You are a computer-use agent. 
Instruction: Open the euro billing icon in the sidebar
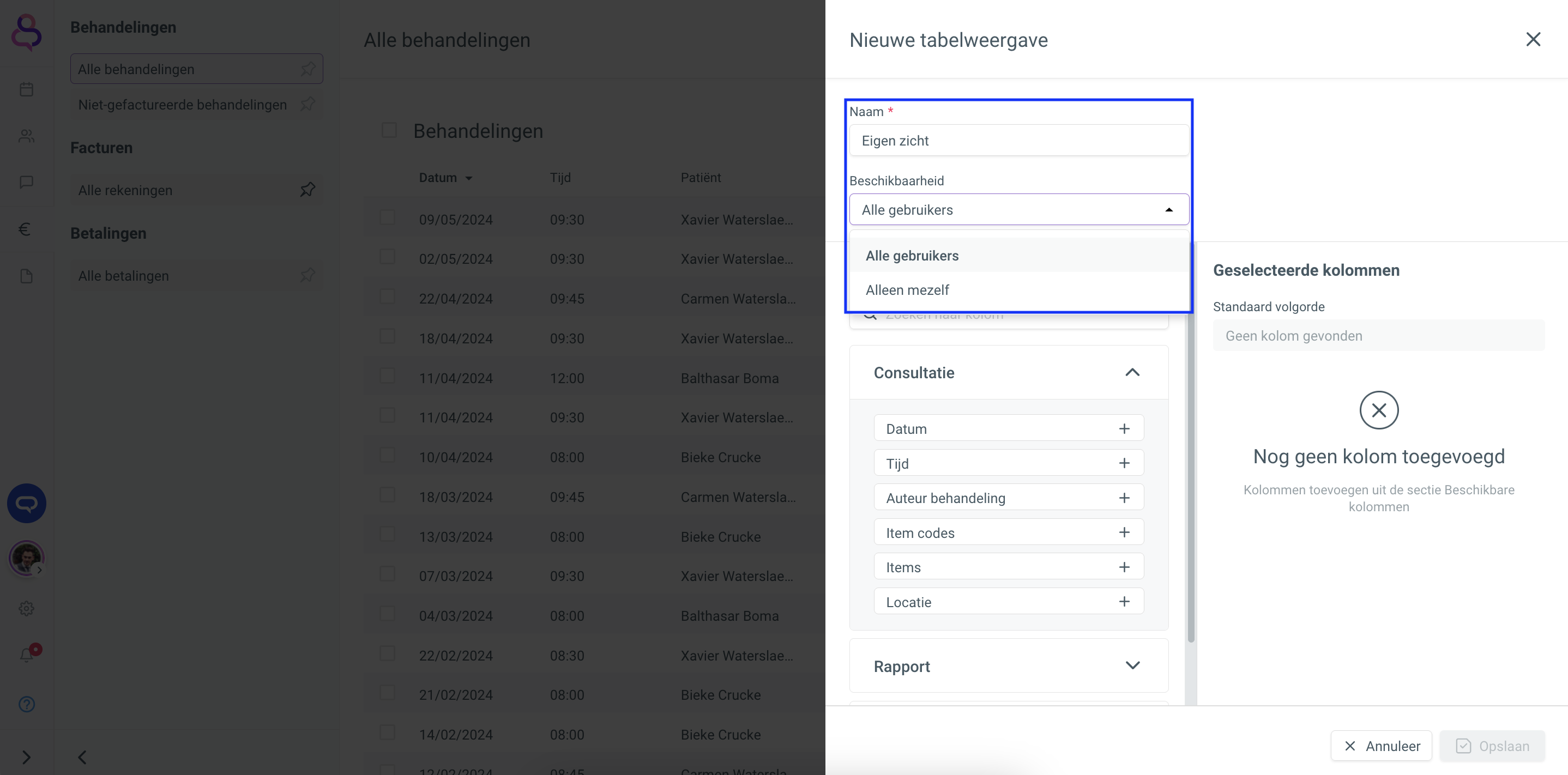25,229
